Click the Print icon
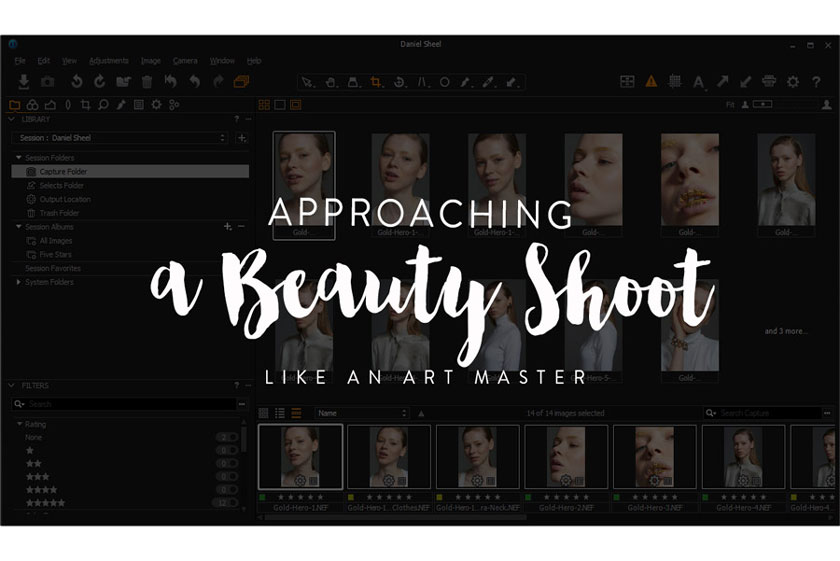The image size is (840, 561). click(769, 82)
